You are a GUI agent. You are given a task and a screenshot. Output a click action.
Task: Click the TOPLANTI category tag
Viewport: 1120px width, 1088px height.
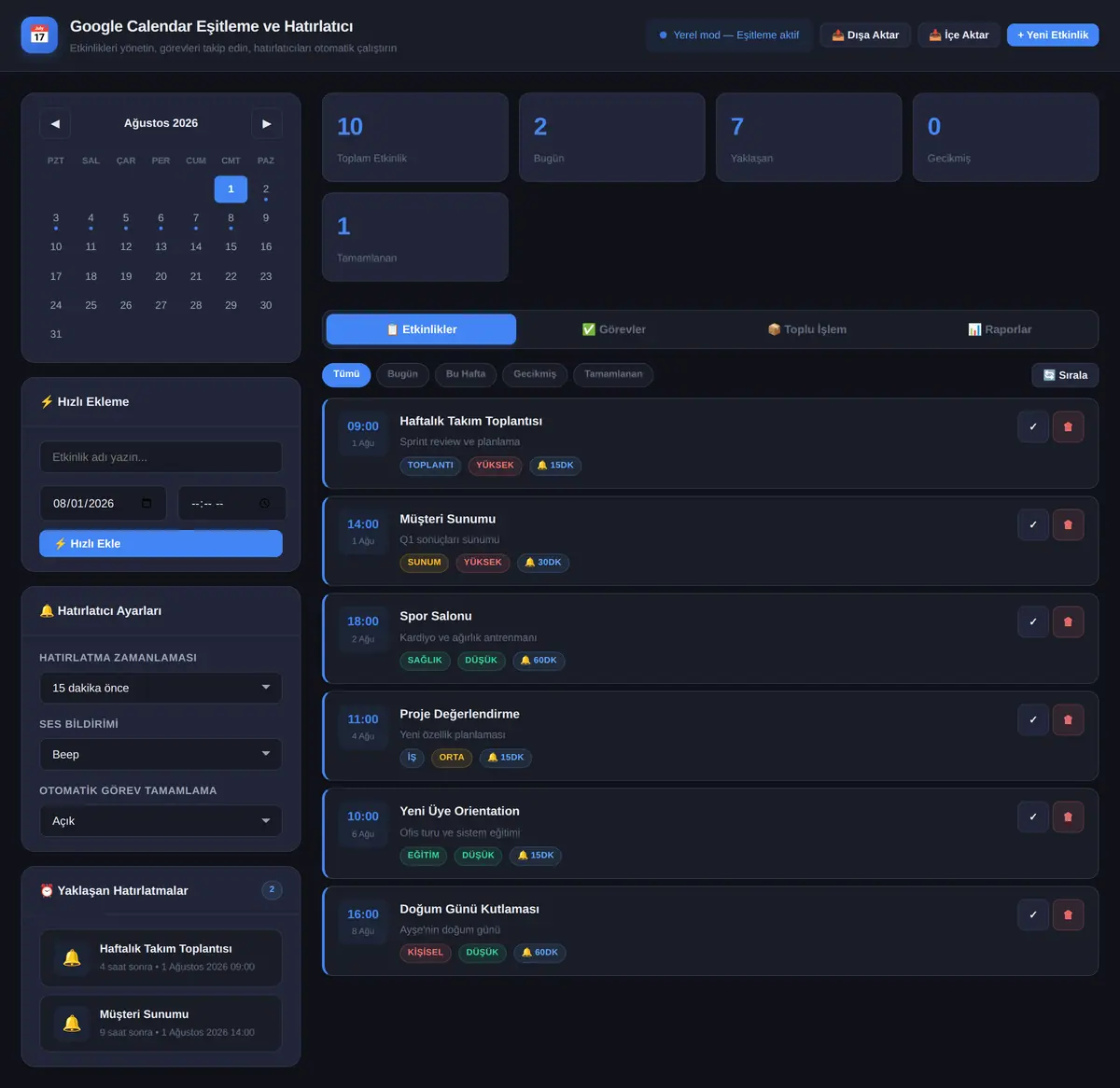click(x=430, y=466)
